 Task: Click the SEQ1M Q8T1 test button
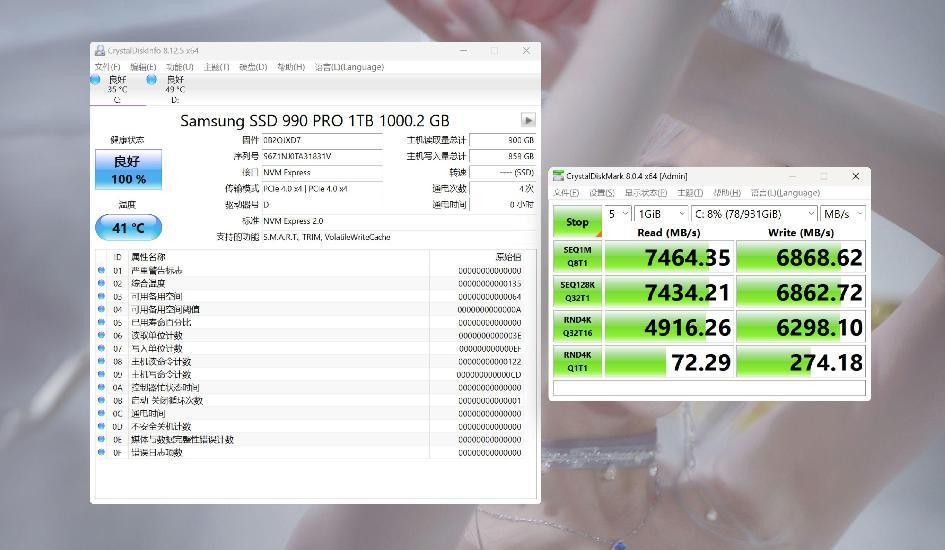point(577,257)
